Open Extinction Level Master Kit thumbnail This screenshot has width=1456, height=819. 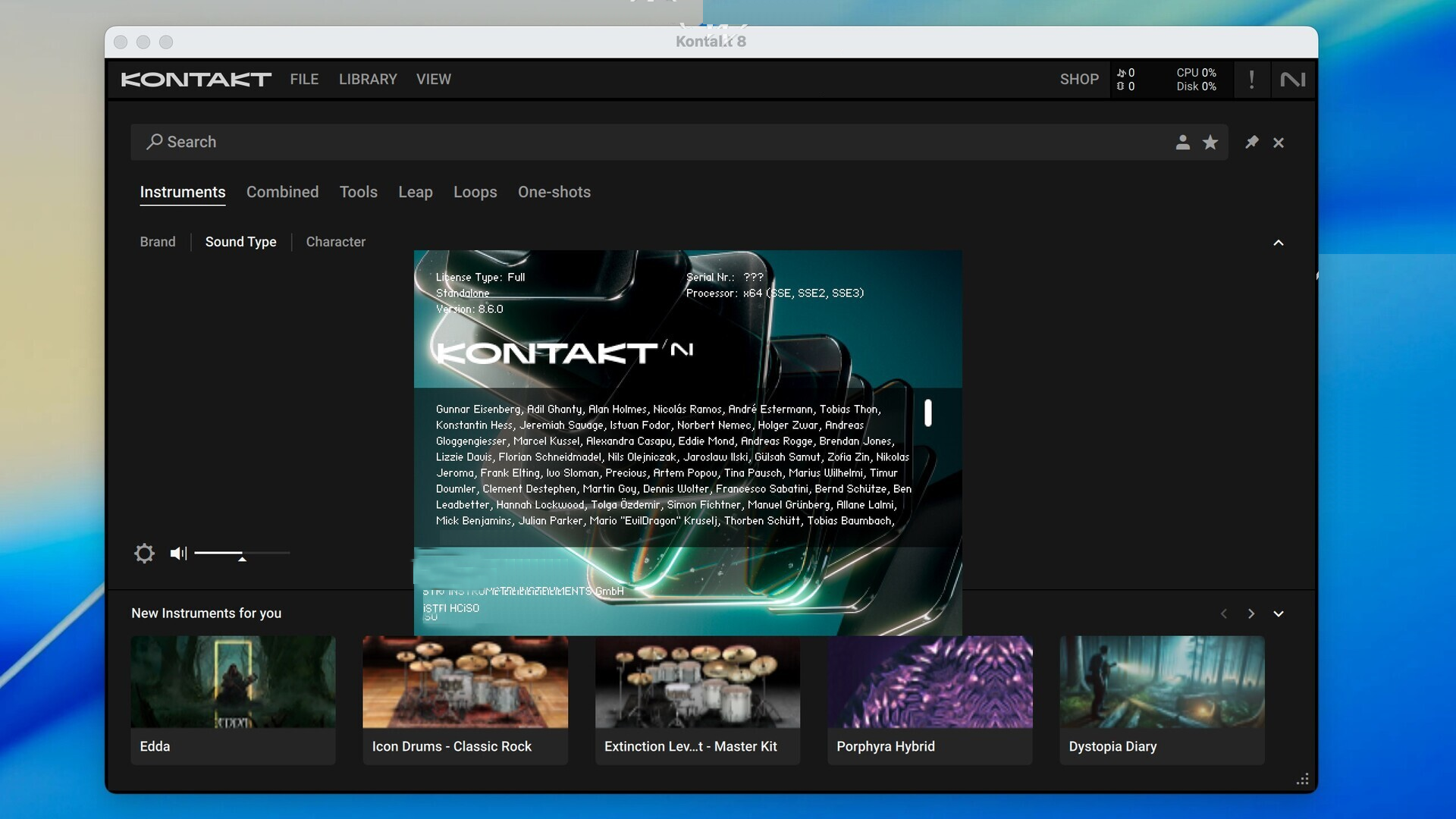[698, 682]
